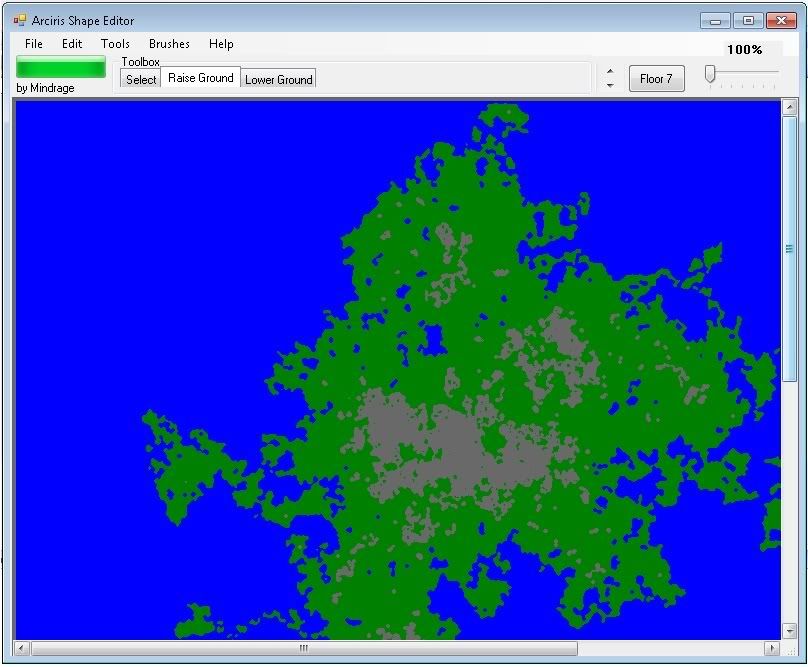
Task: Click the vertical scrollbar thumb
Action: point(789,249)
